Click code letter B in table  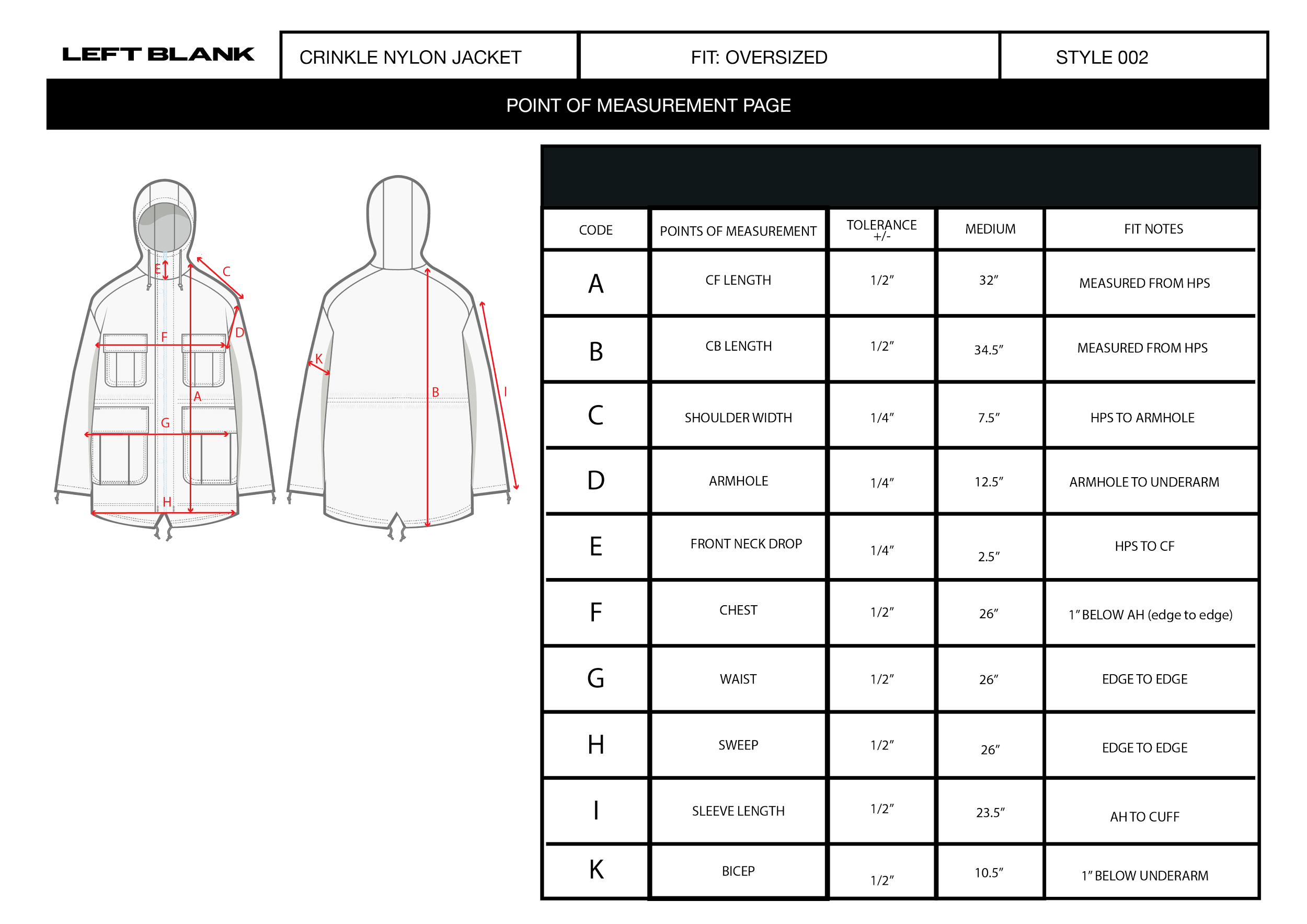(595, 352)
